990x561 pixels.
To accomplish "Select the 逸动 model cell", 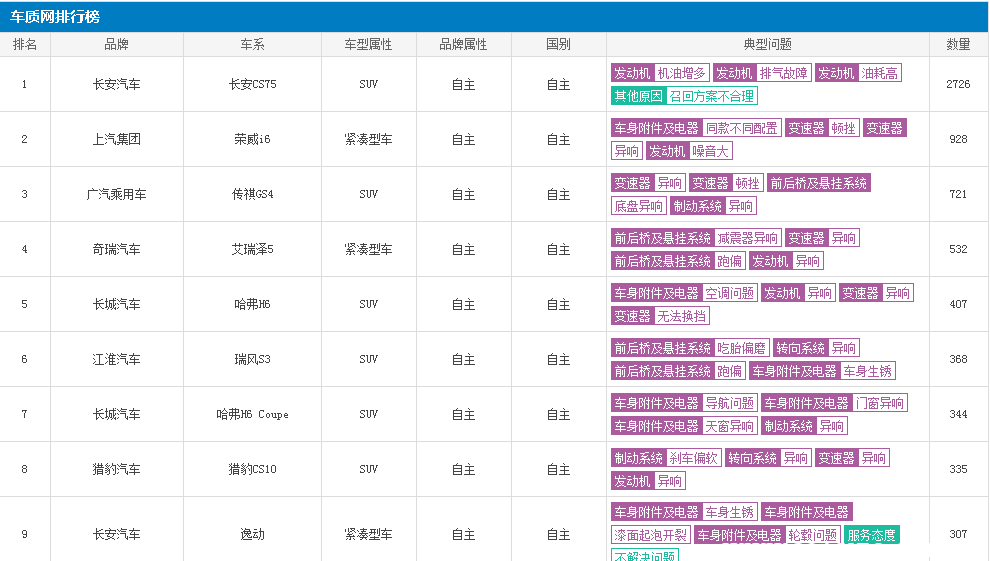I will coord(252,534).
